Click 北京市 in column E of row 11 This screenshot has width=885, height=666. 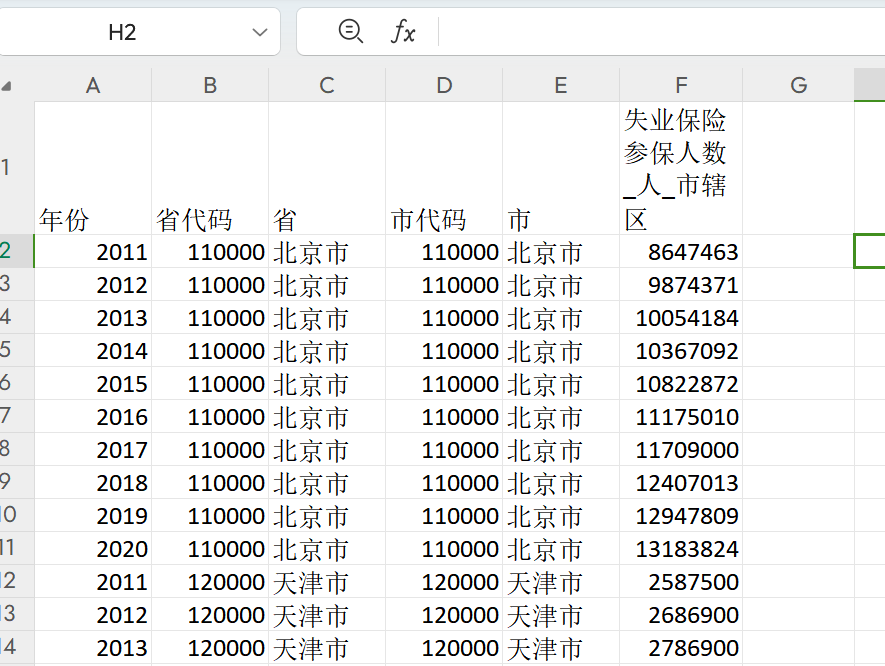click(561, 549)
